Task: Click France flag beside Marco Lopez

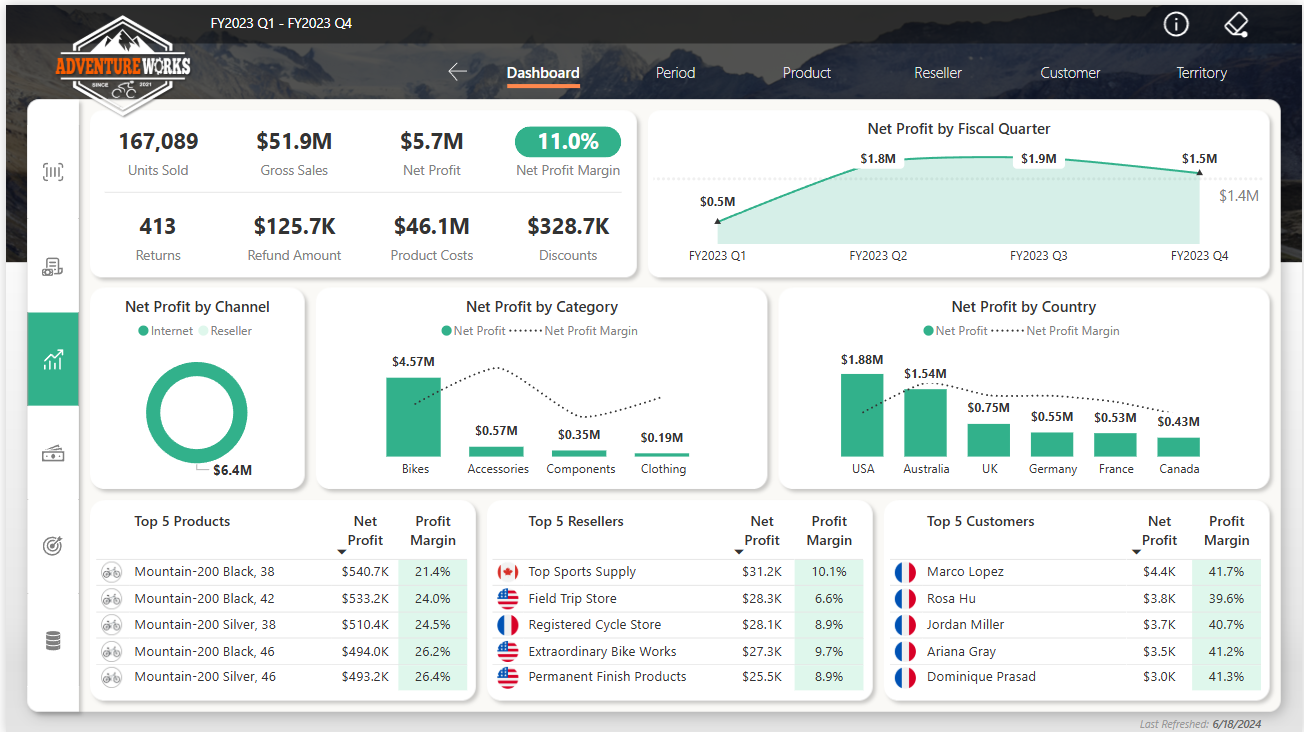Action: pyautogui.click(x=905, y=572)
